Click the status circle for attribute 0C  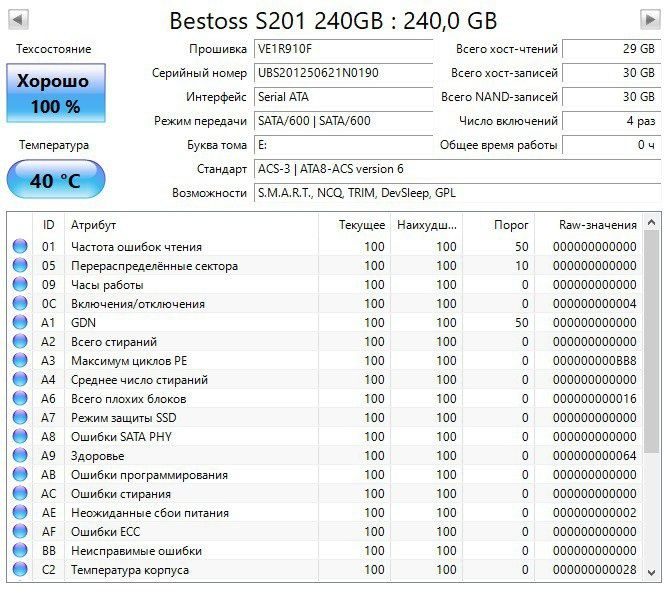point(20,303)
